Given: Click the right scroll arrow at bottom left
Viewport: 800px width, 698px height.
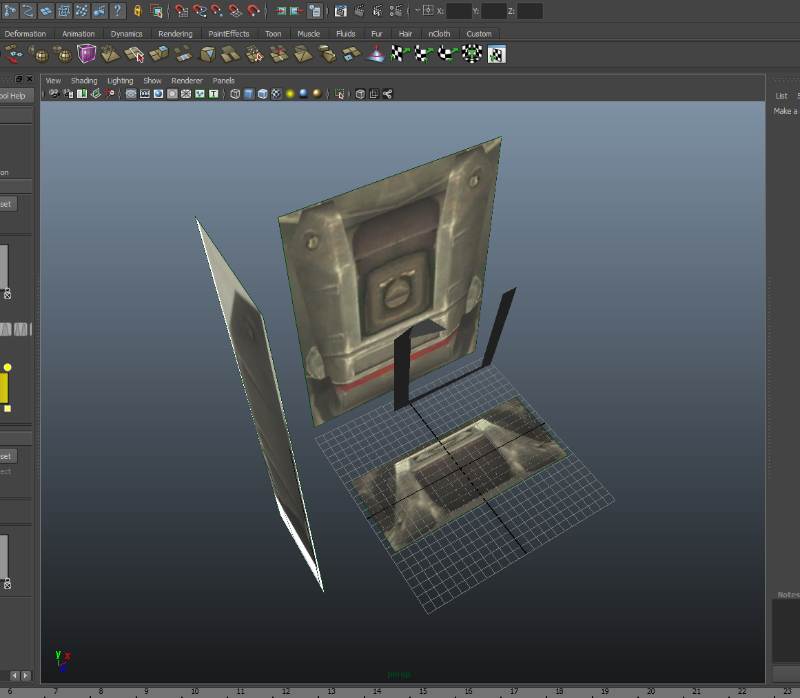Looking at the screenshot, I should tap(26, 676).
